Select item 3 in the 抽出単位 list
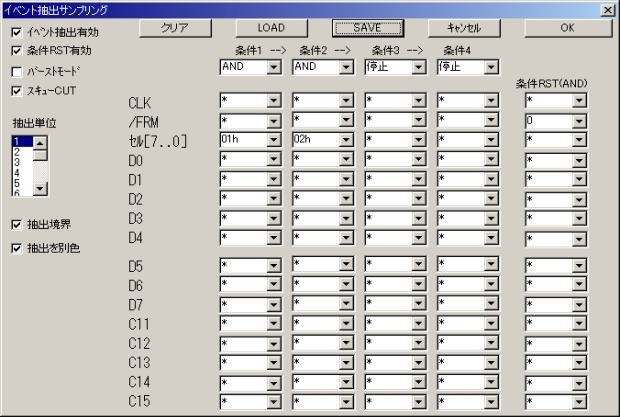This screenshot has height=417, width=620. tap(17, 161)
